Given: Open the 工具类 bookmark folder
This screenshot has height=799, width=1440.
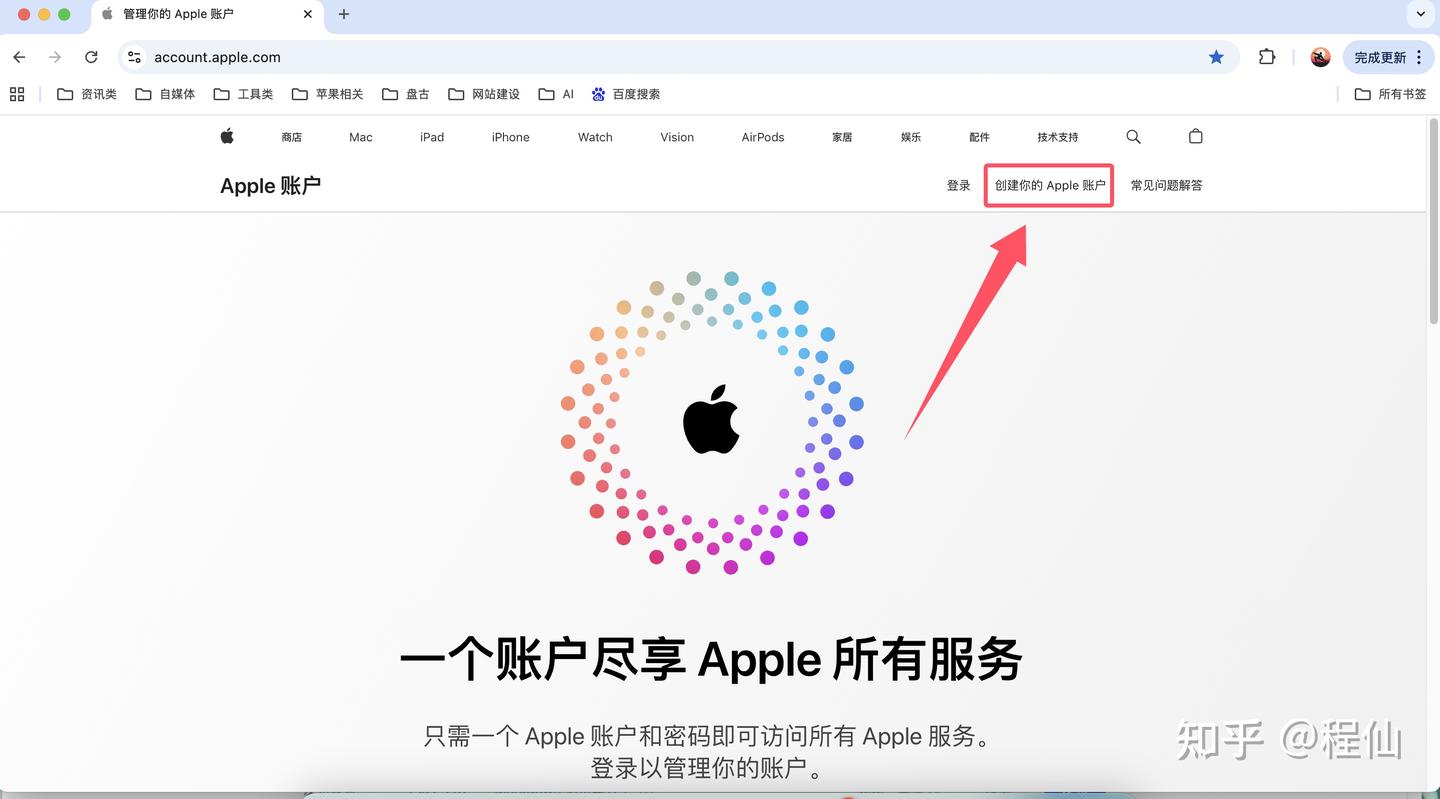Looking at the screenshot, I should point(243,94).
